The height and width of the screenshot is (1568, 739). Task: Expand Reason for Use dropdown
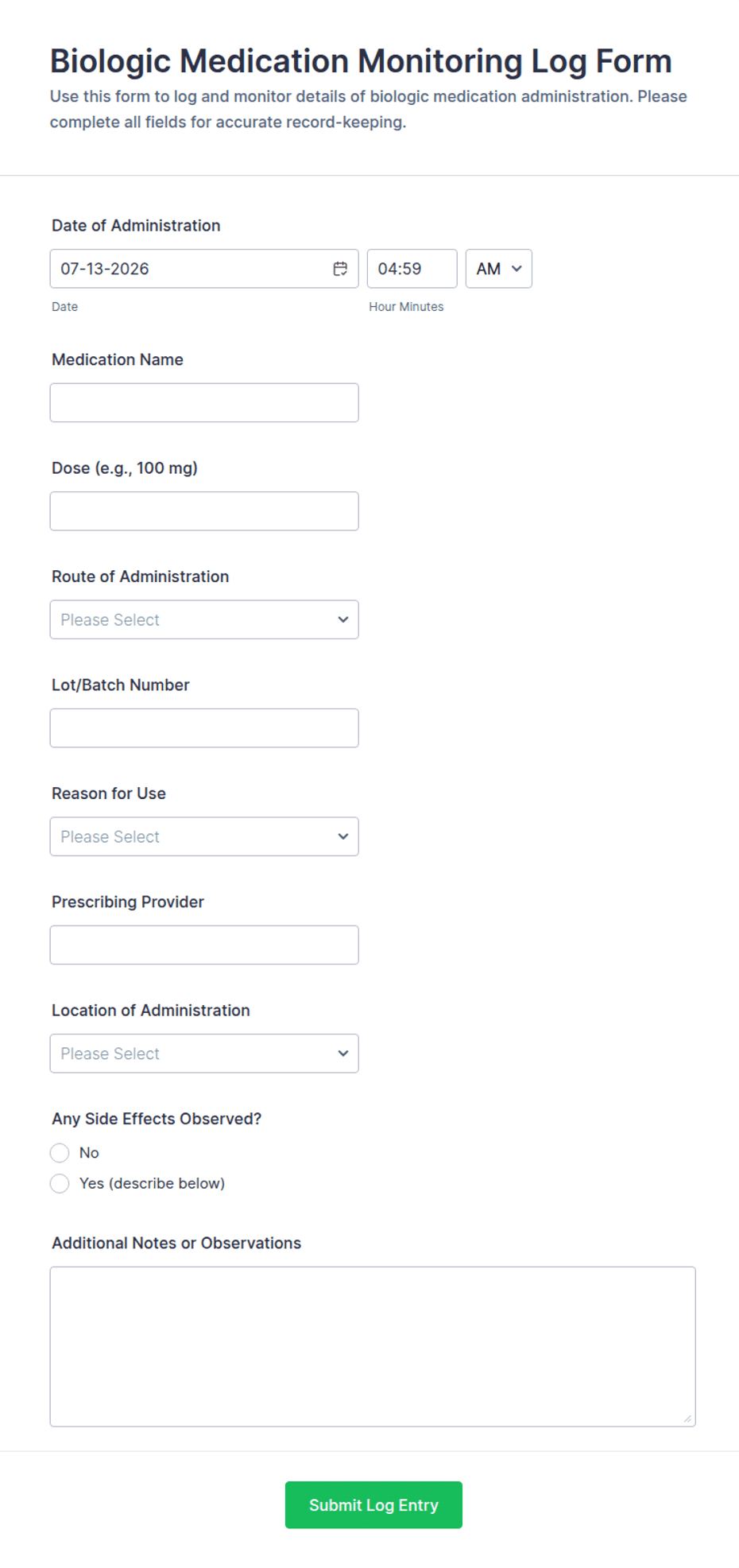(x=204, y=836)
